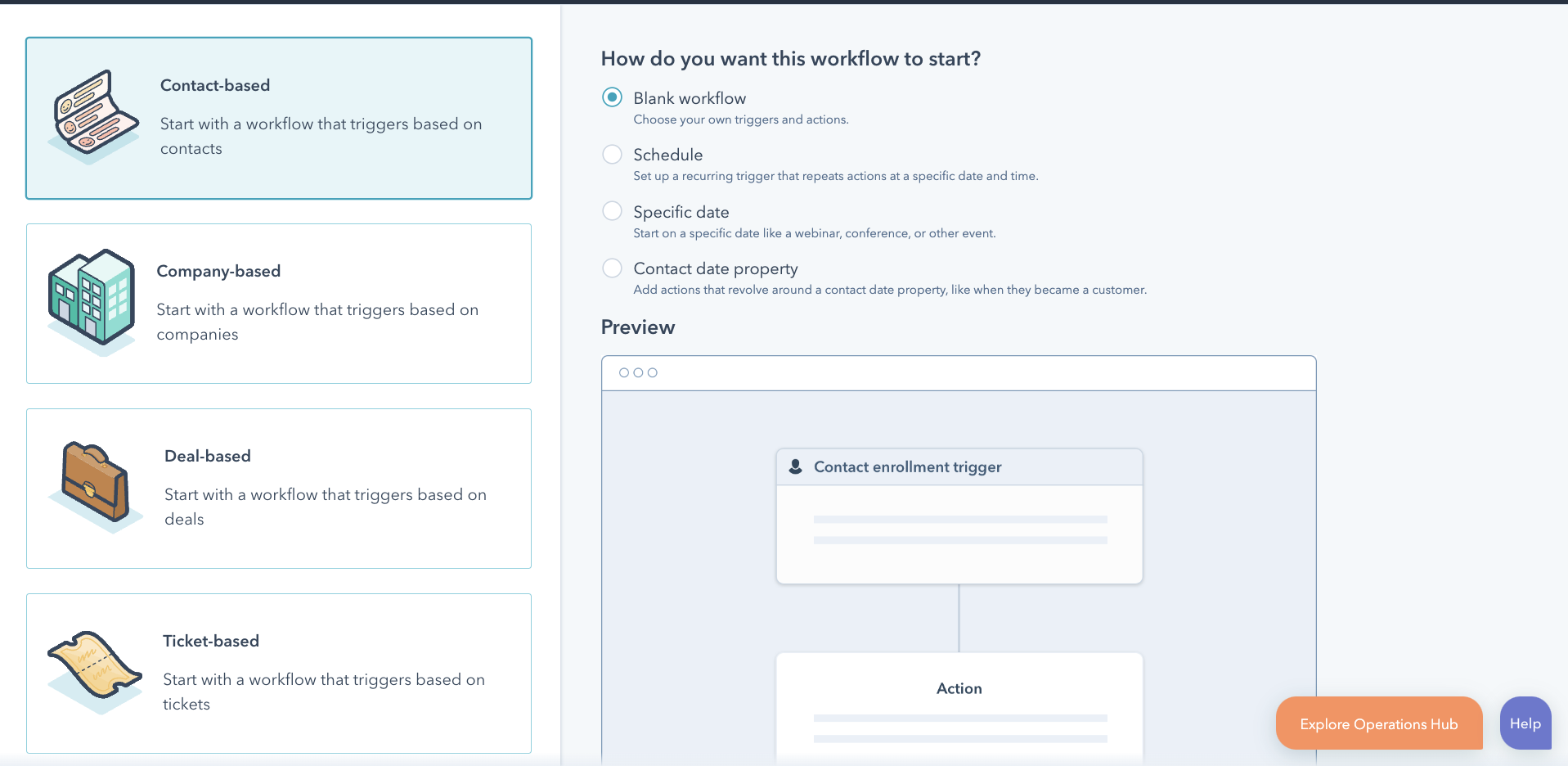
Task: Click the ticket icon on Ticket-based option
Action: (93, 667)
